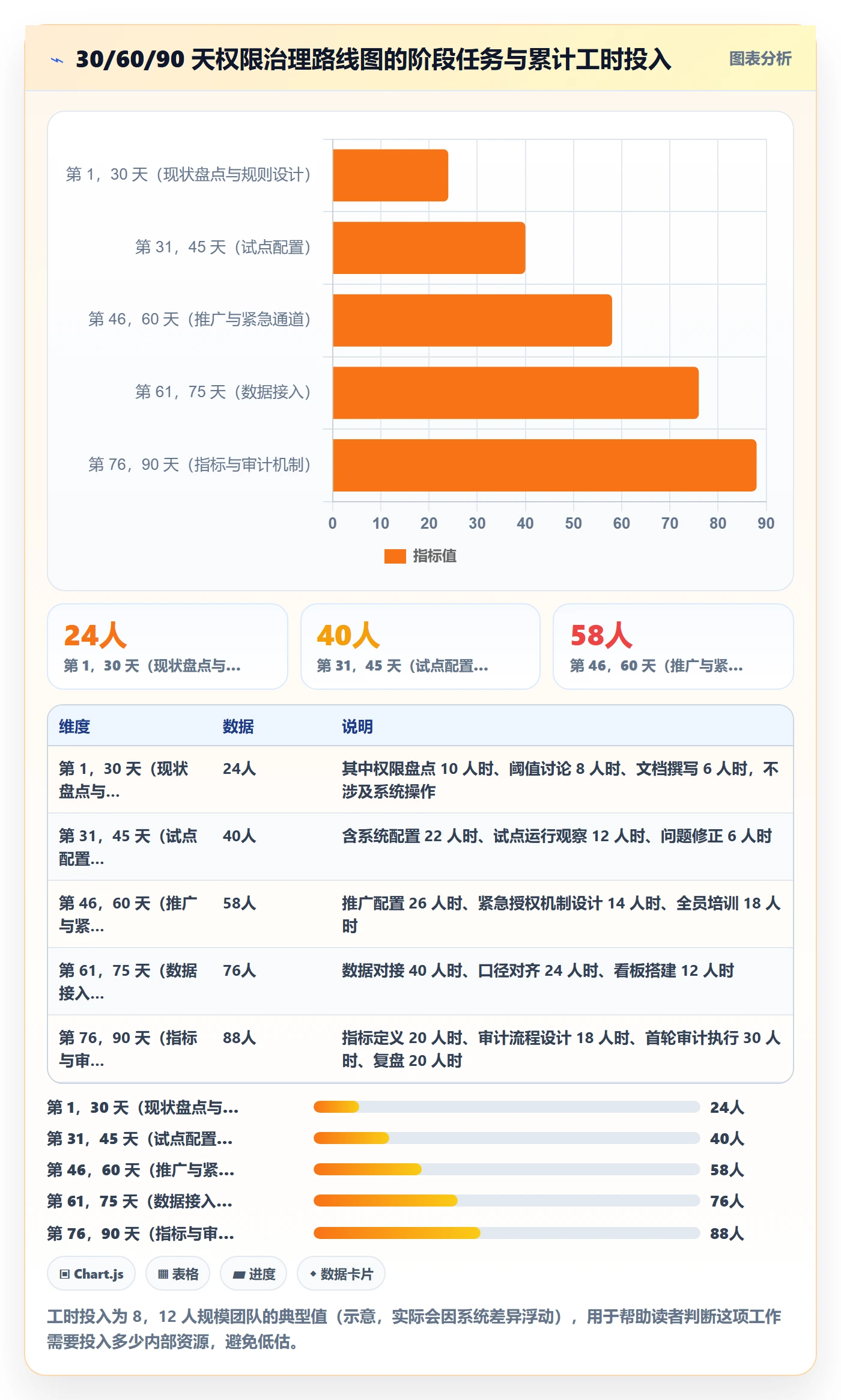Click the chart bar for 第 46，60 天
This screenshot has width=841, height=1400.
point(472,320)
